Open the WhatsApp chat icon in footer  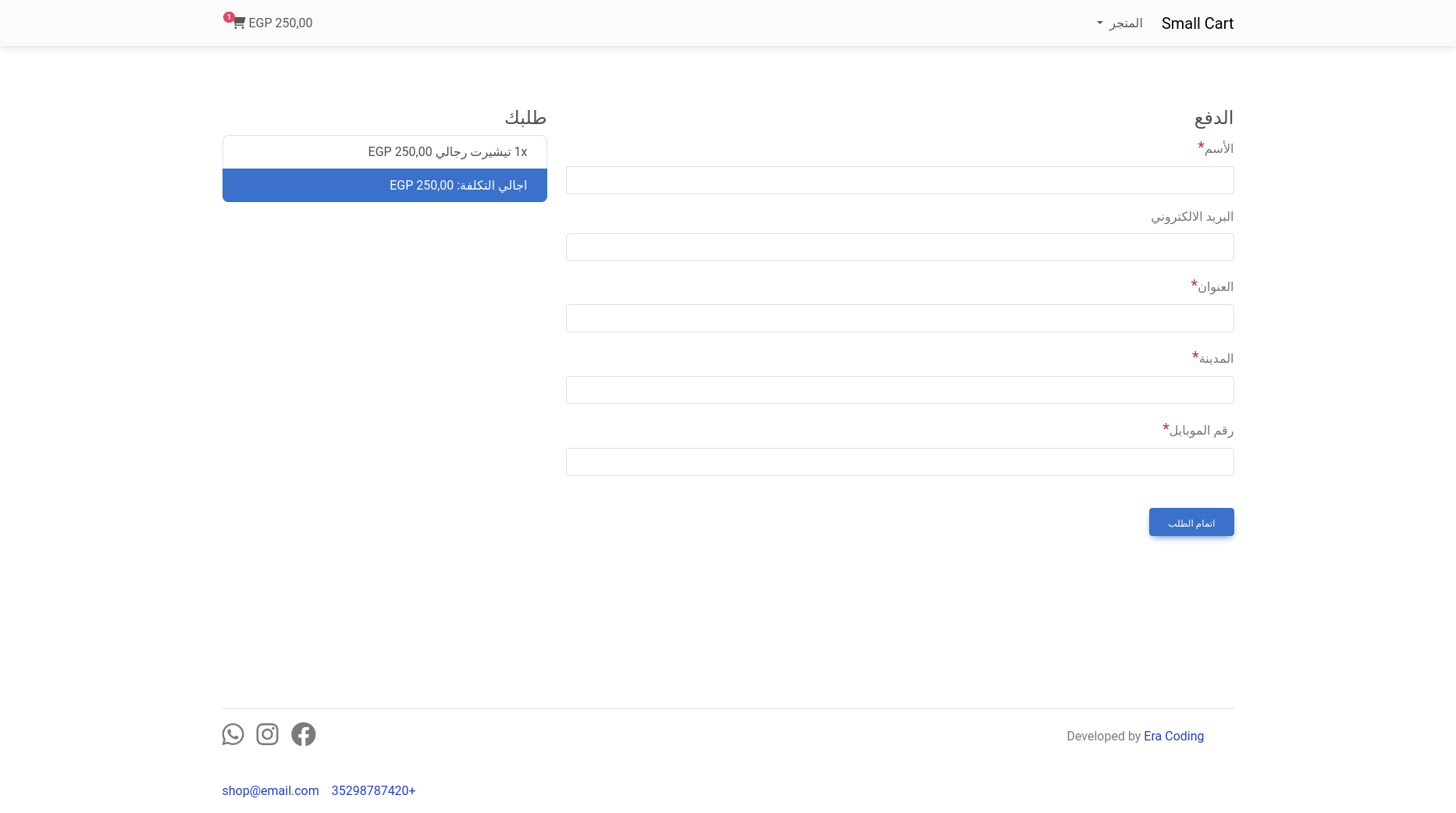(233, 734)
